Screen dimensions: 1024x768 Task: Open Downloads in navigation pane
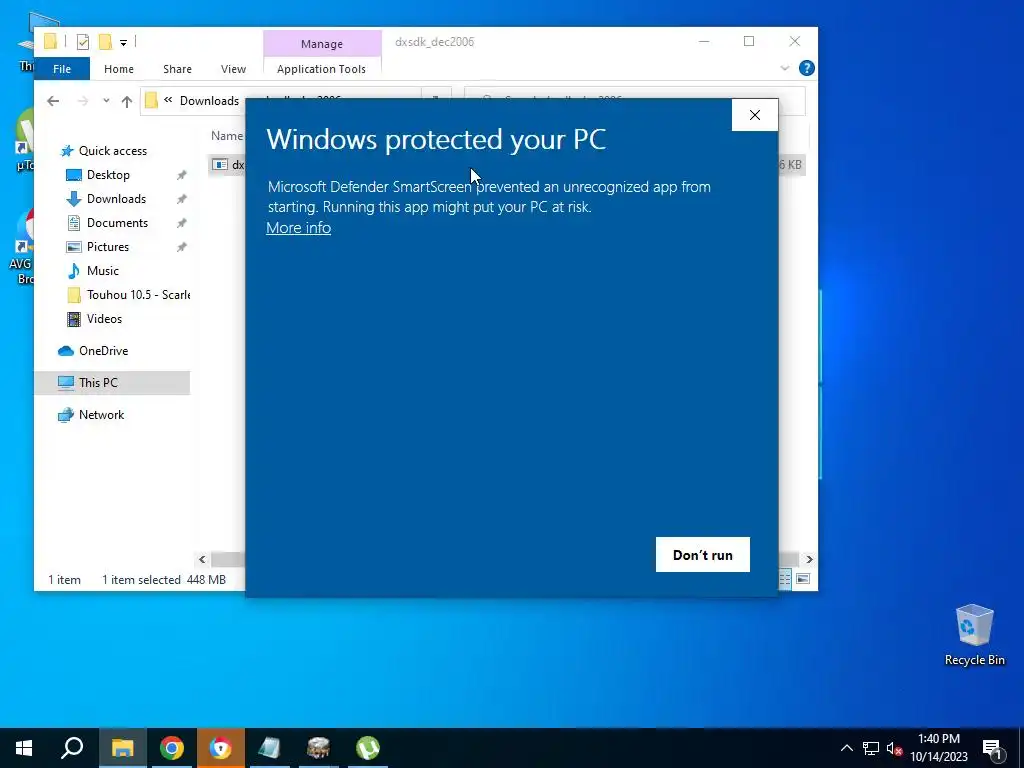pyautogui.click(x=116, y=199)
